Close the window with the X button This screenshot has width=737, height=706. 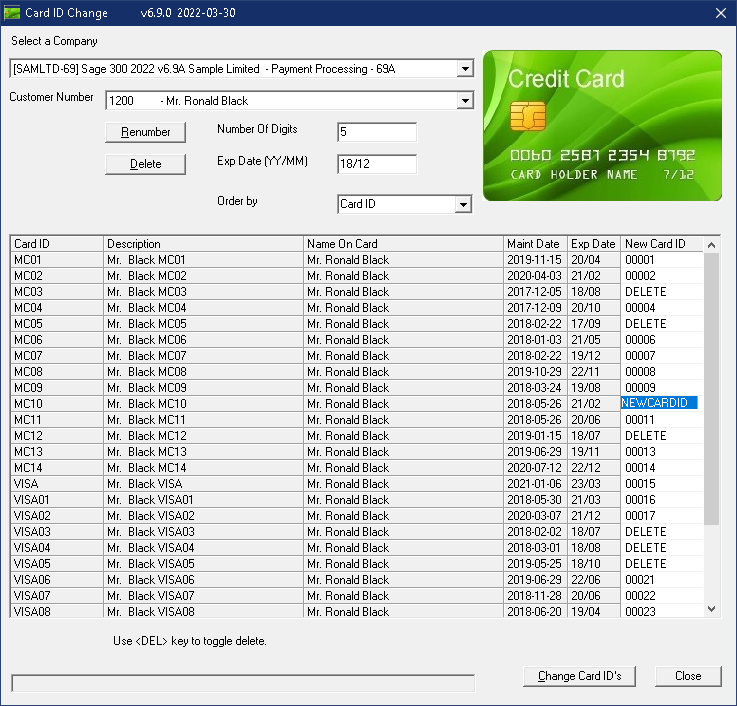click(x=721, y=13)
